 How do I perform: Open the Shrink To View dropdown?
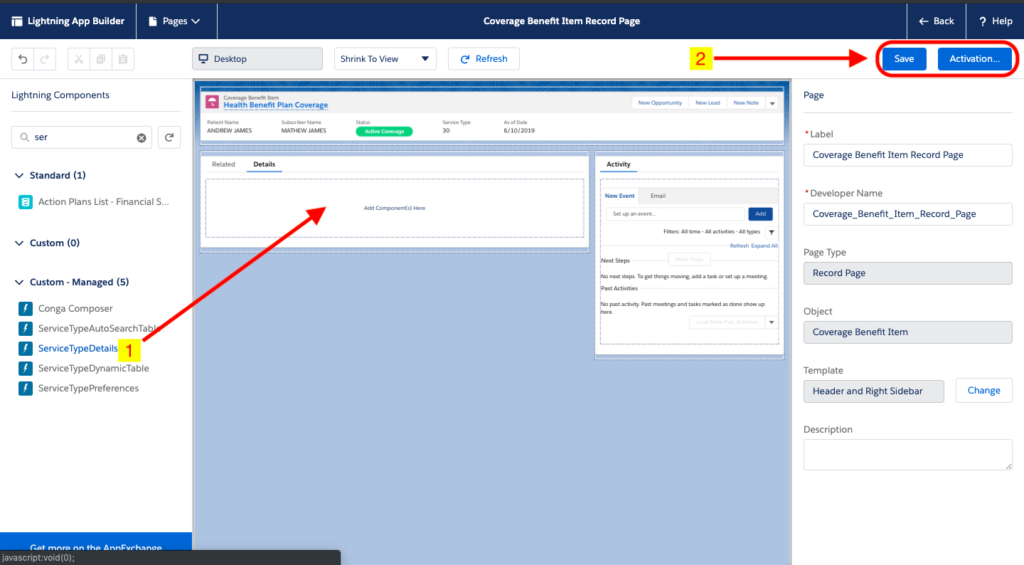click(384, 59)
